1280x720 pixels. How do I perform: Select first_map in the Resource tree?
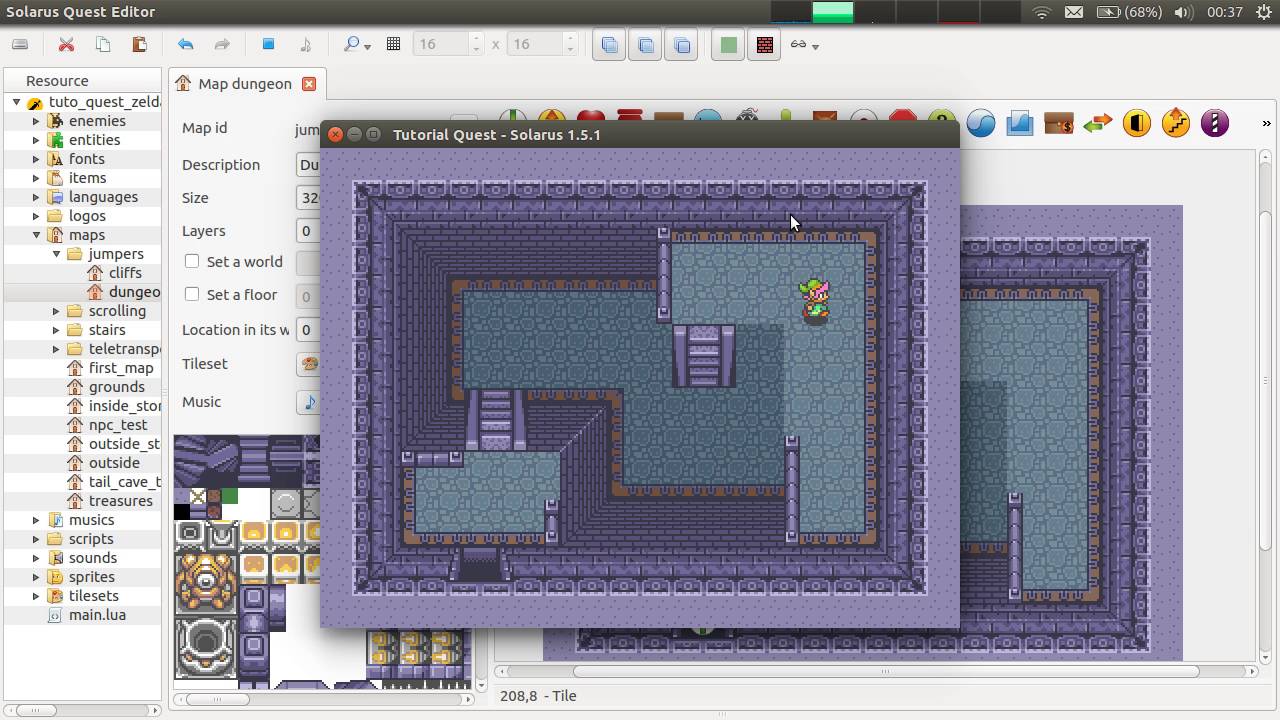click(x=121, y=368)
